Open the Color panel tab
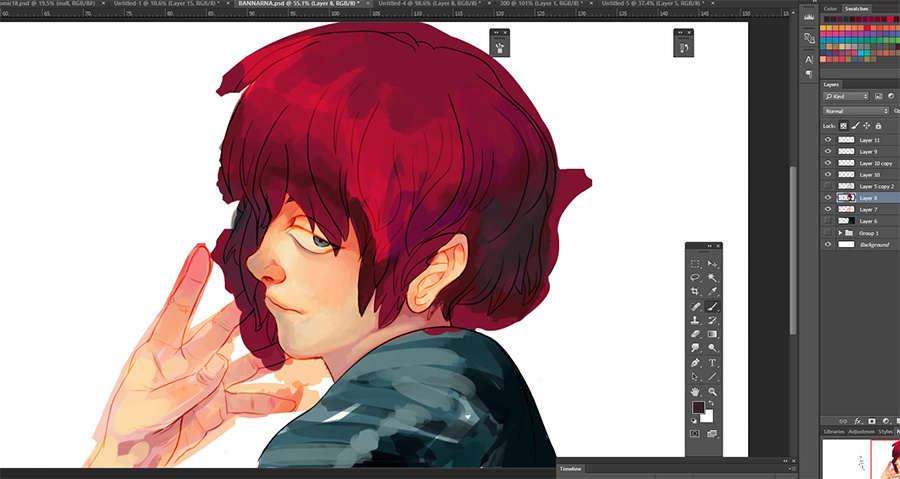900x479 pixels. pos(830,9)
